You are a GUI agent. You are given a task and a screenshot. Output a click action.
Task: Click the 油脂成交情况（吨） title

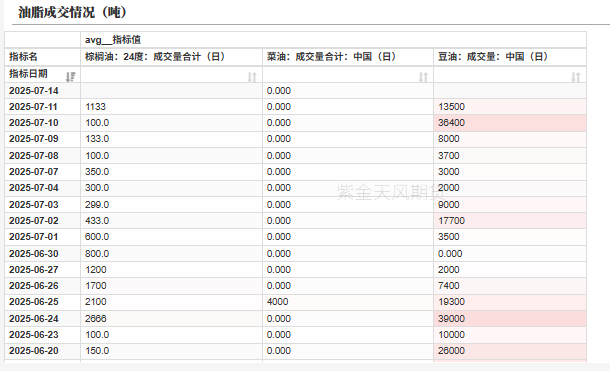72,12
